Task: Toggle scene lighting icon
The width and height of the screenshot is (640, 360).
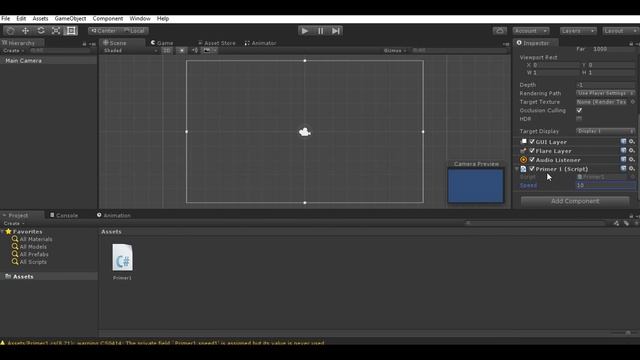Action: click(182, 51)
